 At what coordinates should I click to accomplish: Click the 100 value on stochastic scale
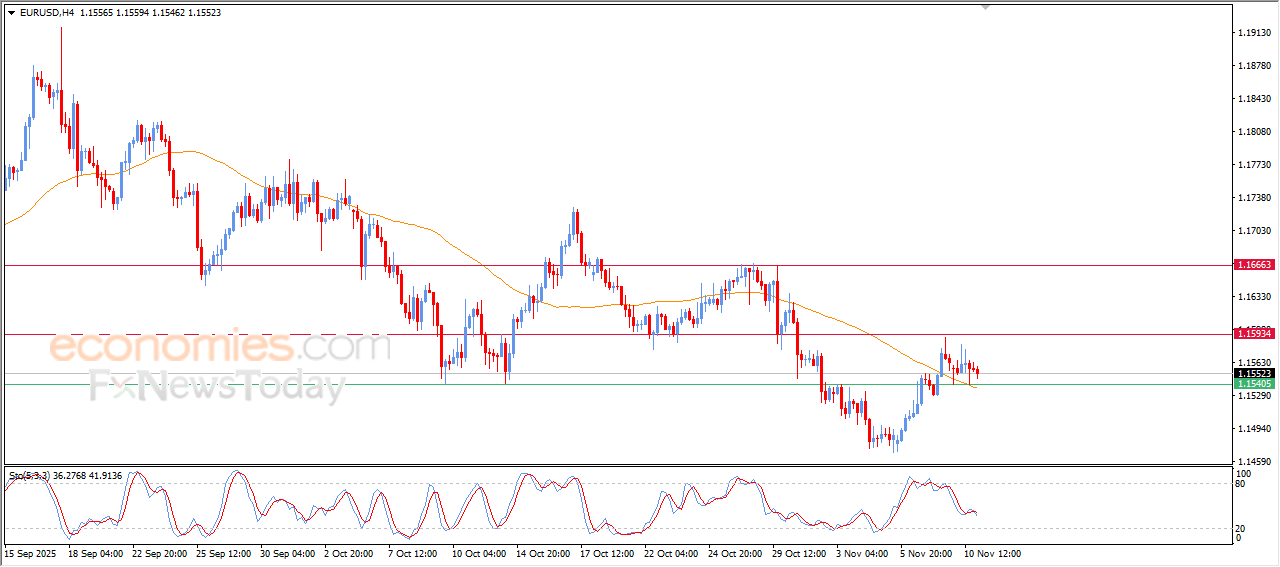pyautogui.click(x=1244, y=473)
